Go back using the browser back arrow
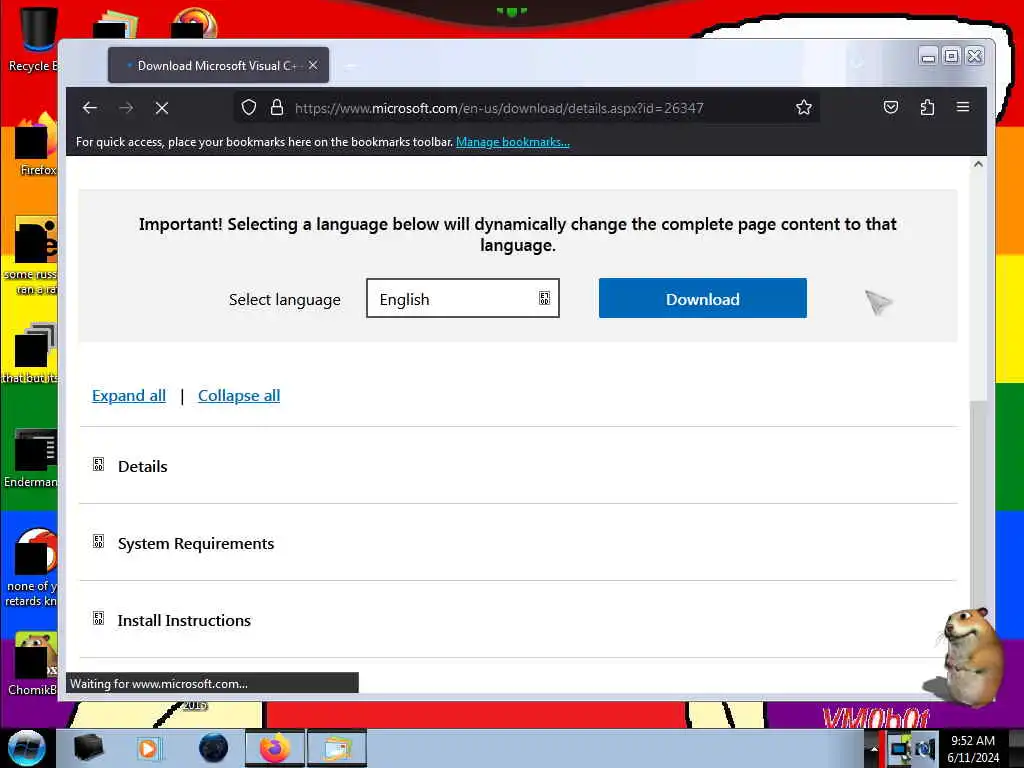 (x=90, y=108)
